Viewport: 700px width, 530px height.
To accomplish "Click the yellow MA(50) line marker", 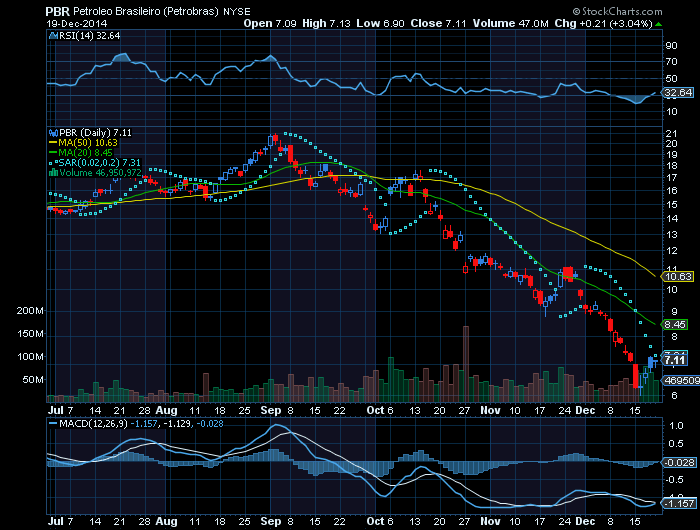I will [x=51, y=142].
